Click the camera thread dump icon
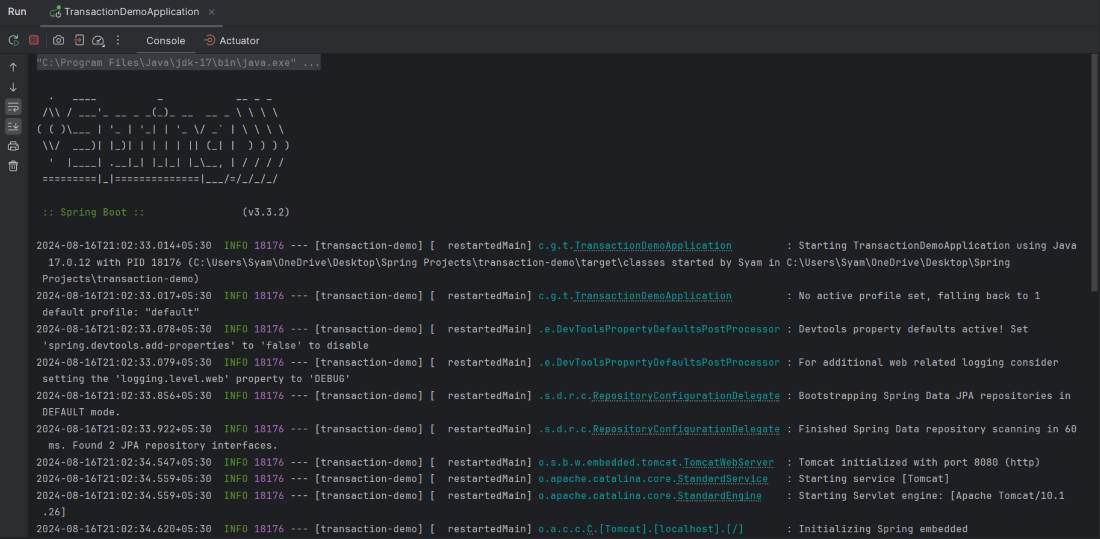1100x539 pixels. [58, 40]
